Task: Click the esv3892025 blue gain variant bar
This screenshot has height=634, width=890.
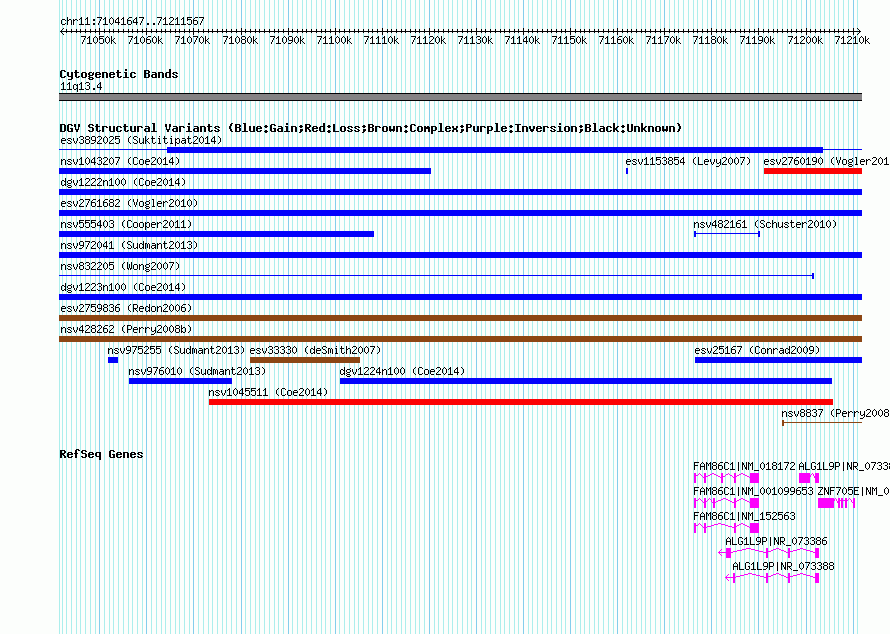Action: pos(440,150)
